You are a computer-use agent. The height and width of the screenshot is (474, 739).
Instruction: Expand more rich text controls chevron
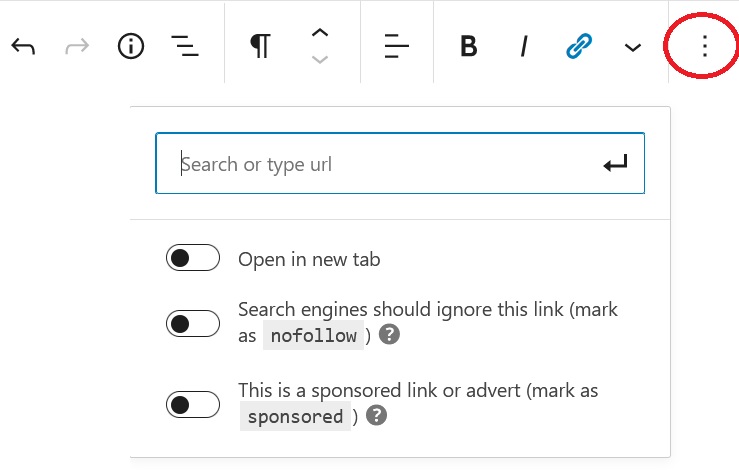click(632, 47)
